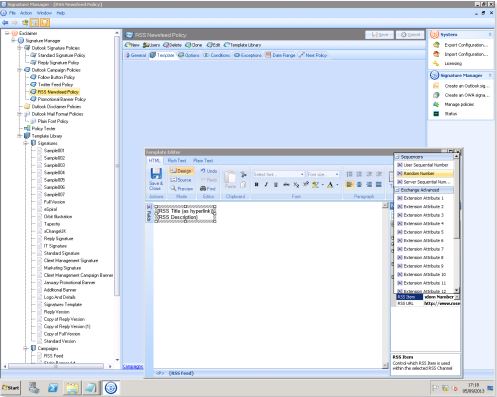Viewport: 497px width, 397px height.
Task: Click the Windows Start button
Action: [11, 388]
